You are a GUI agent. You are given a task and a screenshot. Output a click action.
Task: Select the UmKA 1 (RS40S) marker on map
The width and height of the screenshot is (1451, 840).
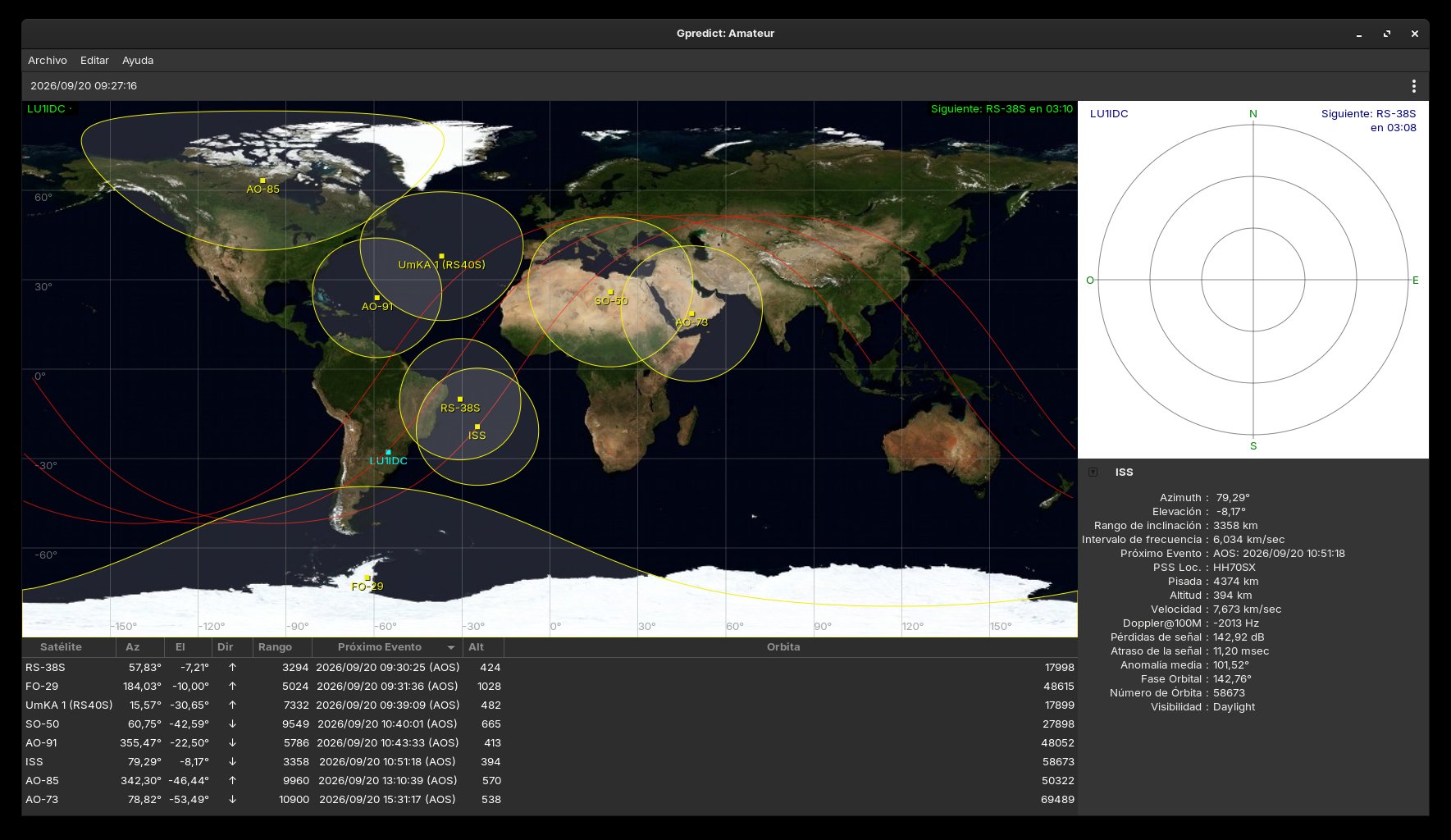441,256
